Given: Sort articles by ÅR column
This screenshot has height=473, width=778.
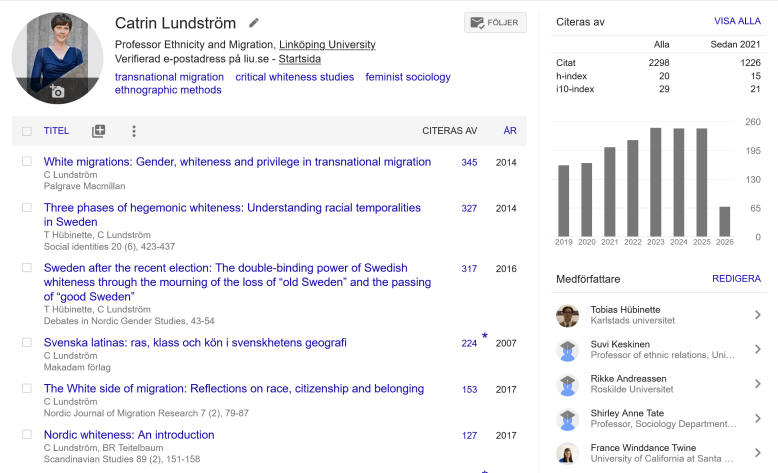Looking at the screenshot, I should coord(510,131).
